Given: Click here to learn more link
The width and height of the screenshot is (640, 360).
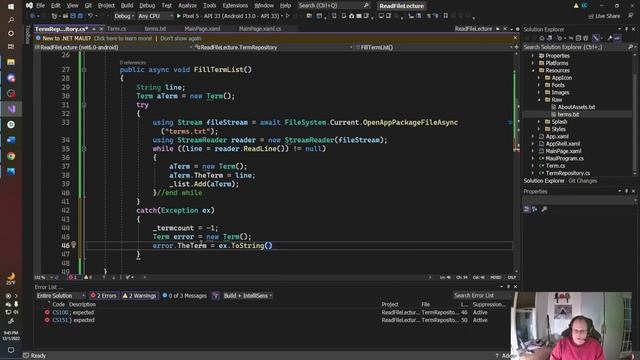Looking at the screenshot, I should pos(123,38).
